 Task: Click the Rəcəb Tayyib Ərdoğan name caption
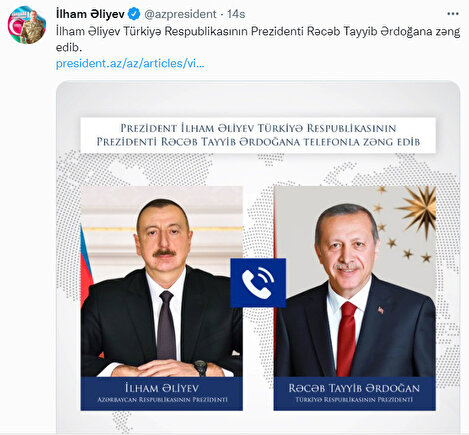click(x=354, y=388)
